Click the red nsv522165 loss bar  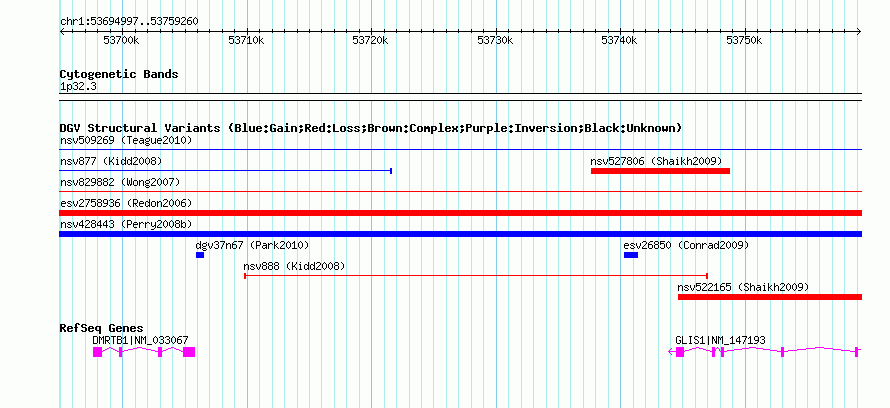point(770,297)
